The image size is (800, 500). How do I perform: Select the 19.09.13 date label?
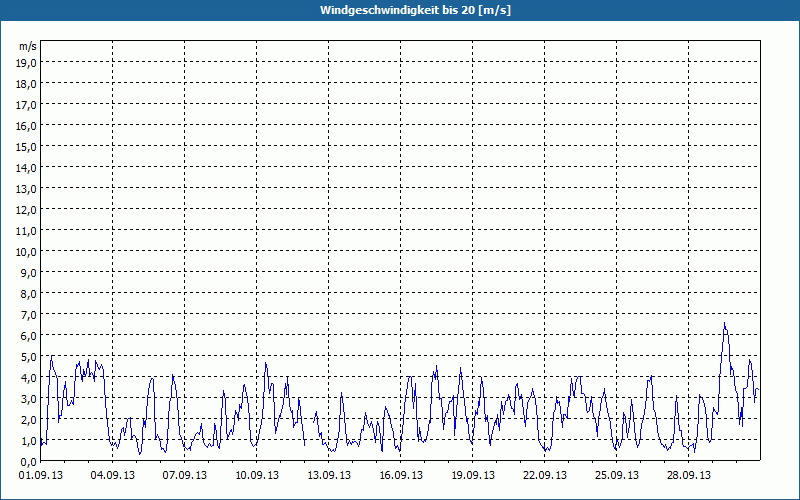(472, 476)
